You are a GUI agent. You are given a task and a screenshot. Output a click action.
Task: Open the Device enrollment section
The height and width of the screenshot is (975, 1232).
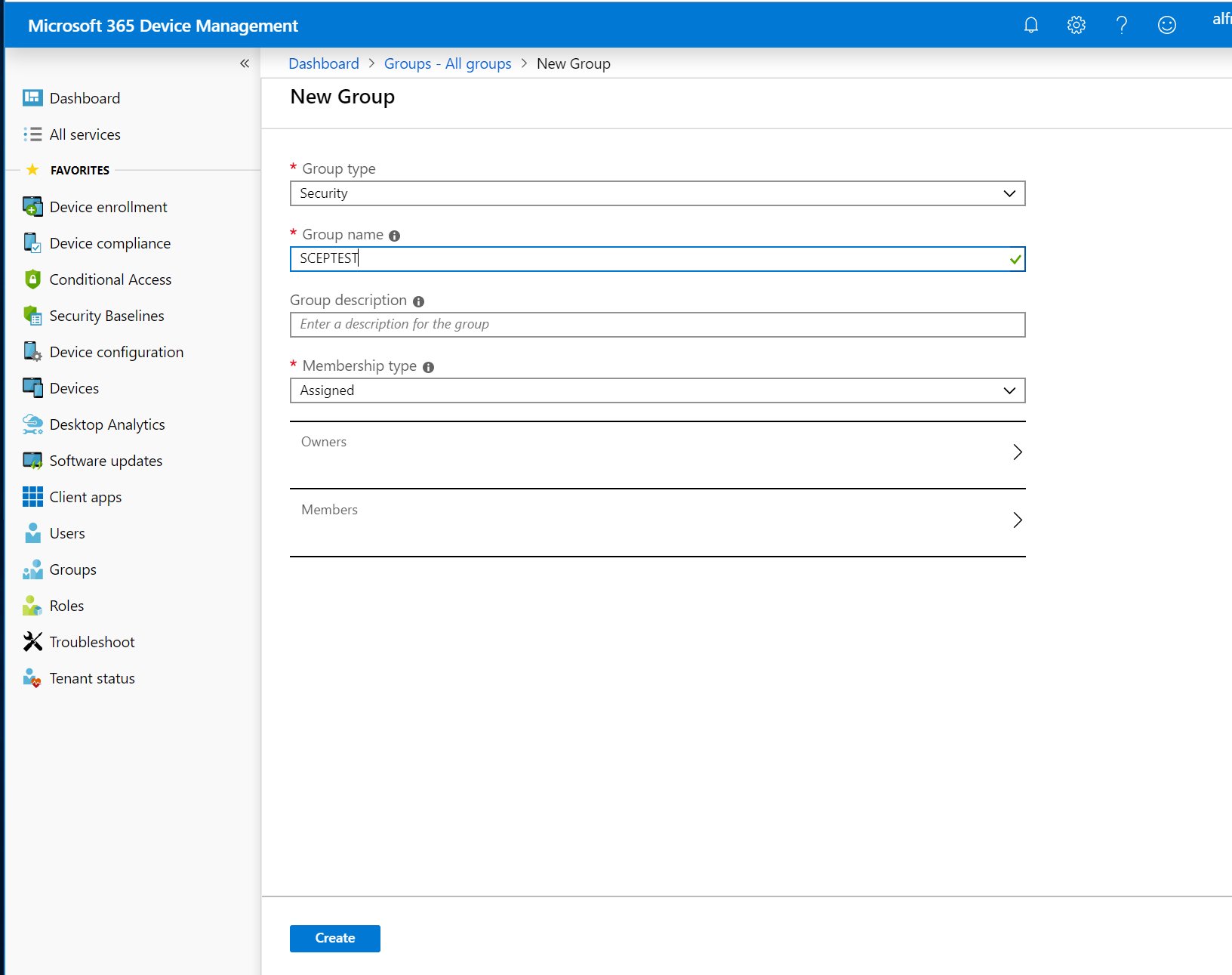coord(108,206)
